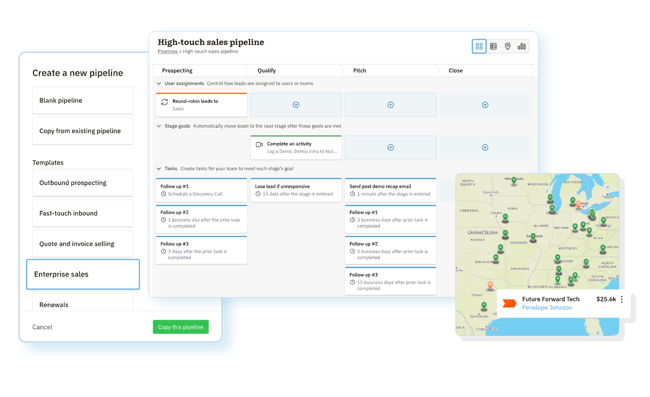Click the orange flag icon on Future Forward Tech

tap(509, 303)
